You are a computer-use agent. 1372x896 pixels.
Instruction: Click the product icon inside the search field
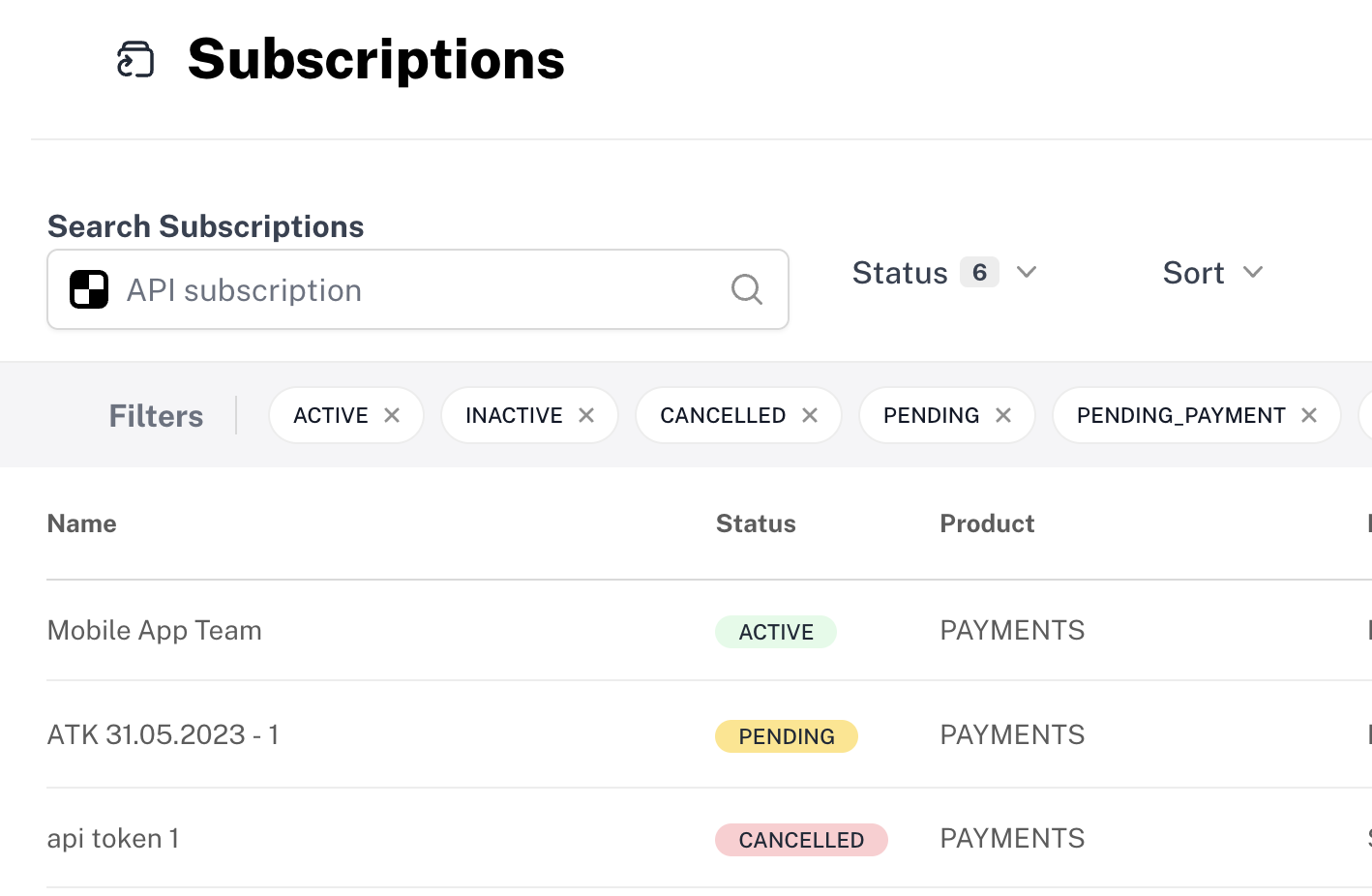pos(89,288)
